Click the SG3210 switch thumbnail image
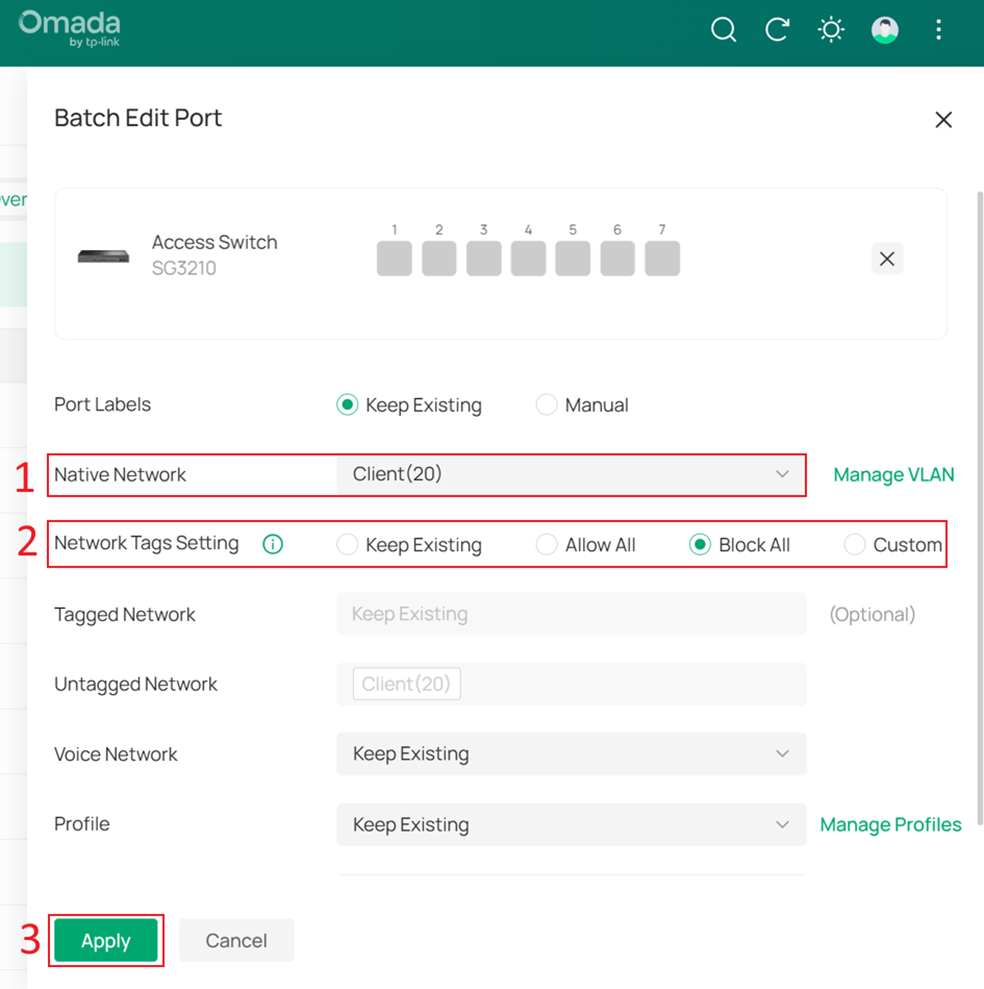The width and height of the screenshot is (984, 989). pyautogui.click(x=103, y=256)
